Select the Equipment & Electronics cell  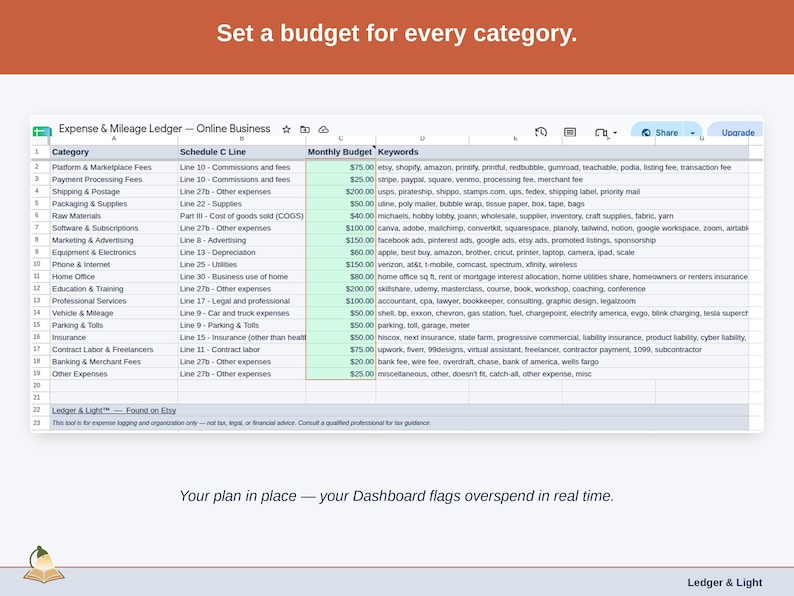114,252
